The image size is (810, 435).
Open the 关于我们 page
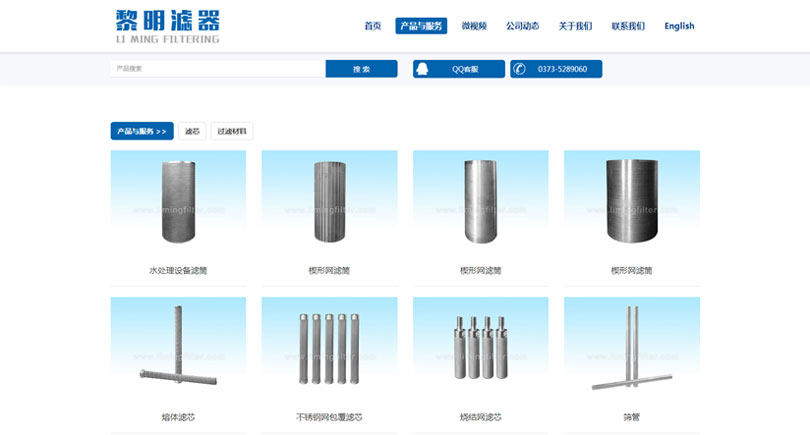coord(575,26)
